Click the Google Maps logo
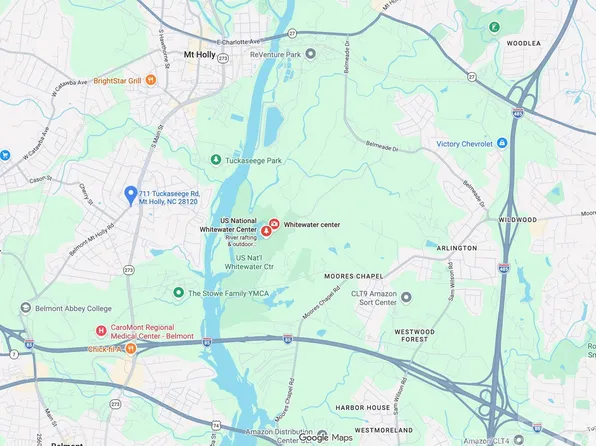The image size is (596, 446). [x=326, y=438]
